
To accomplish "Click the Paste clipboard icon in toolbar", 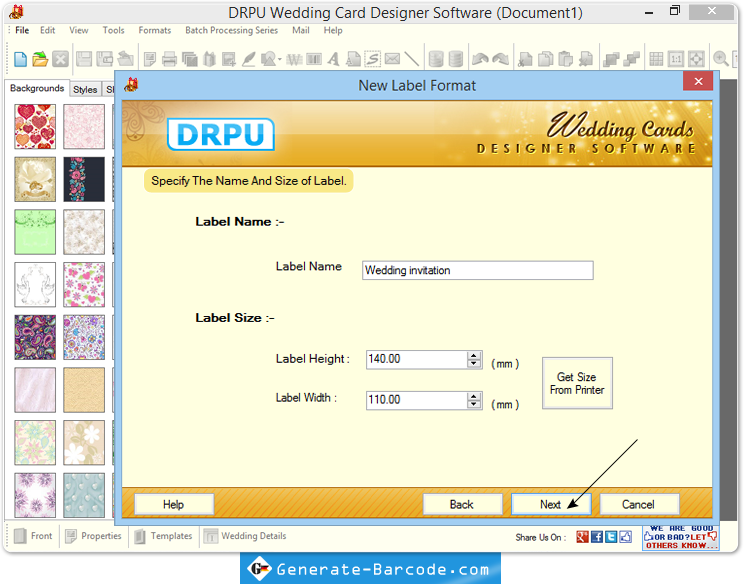I will (565, 59).
